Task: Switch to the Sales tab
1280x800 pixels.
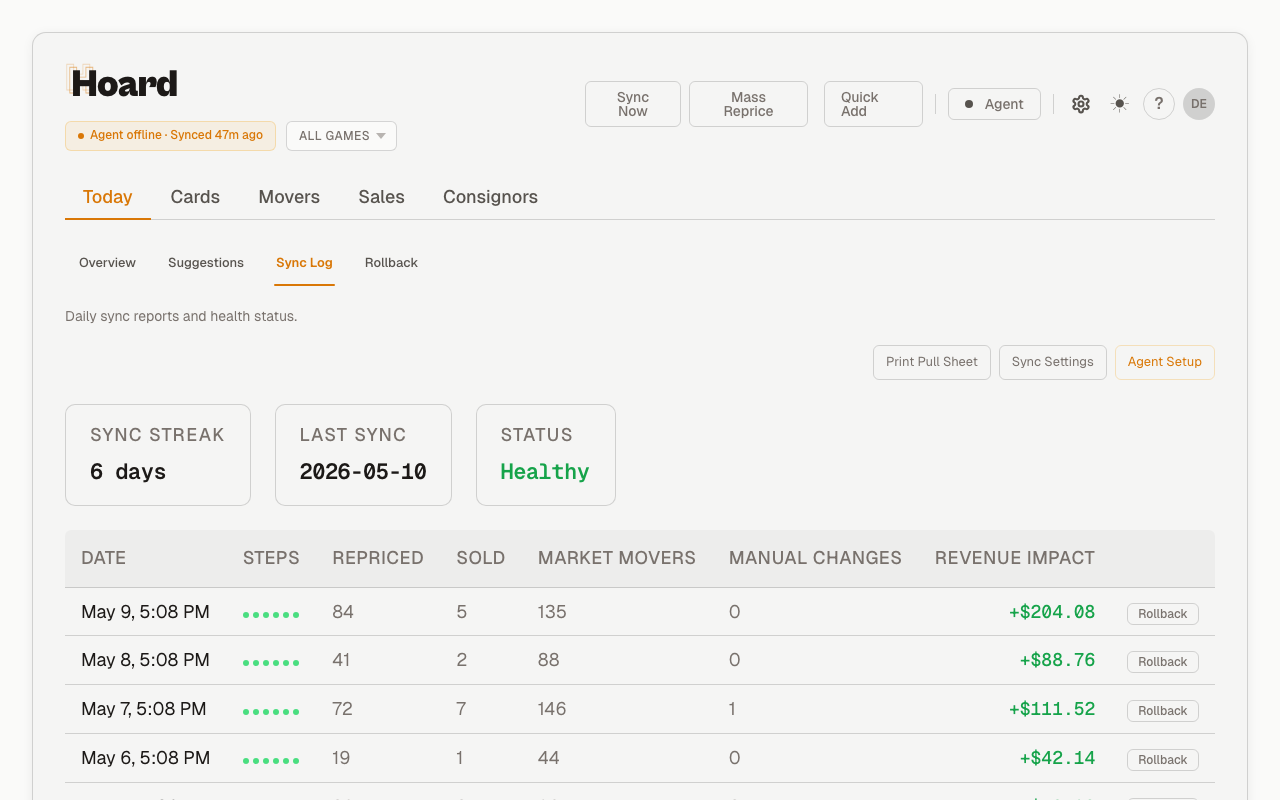Action: (x=382, y=197)
